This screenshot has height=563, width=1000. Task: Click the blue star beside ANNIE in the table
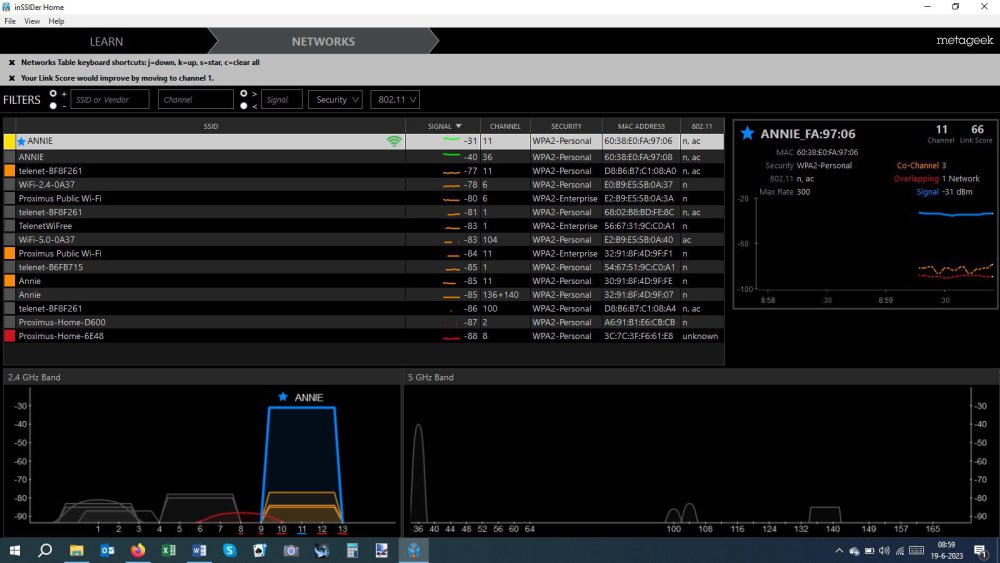(21, 142)
